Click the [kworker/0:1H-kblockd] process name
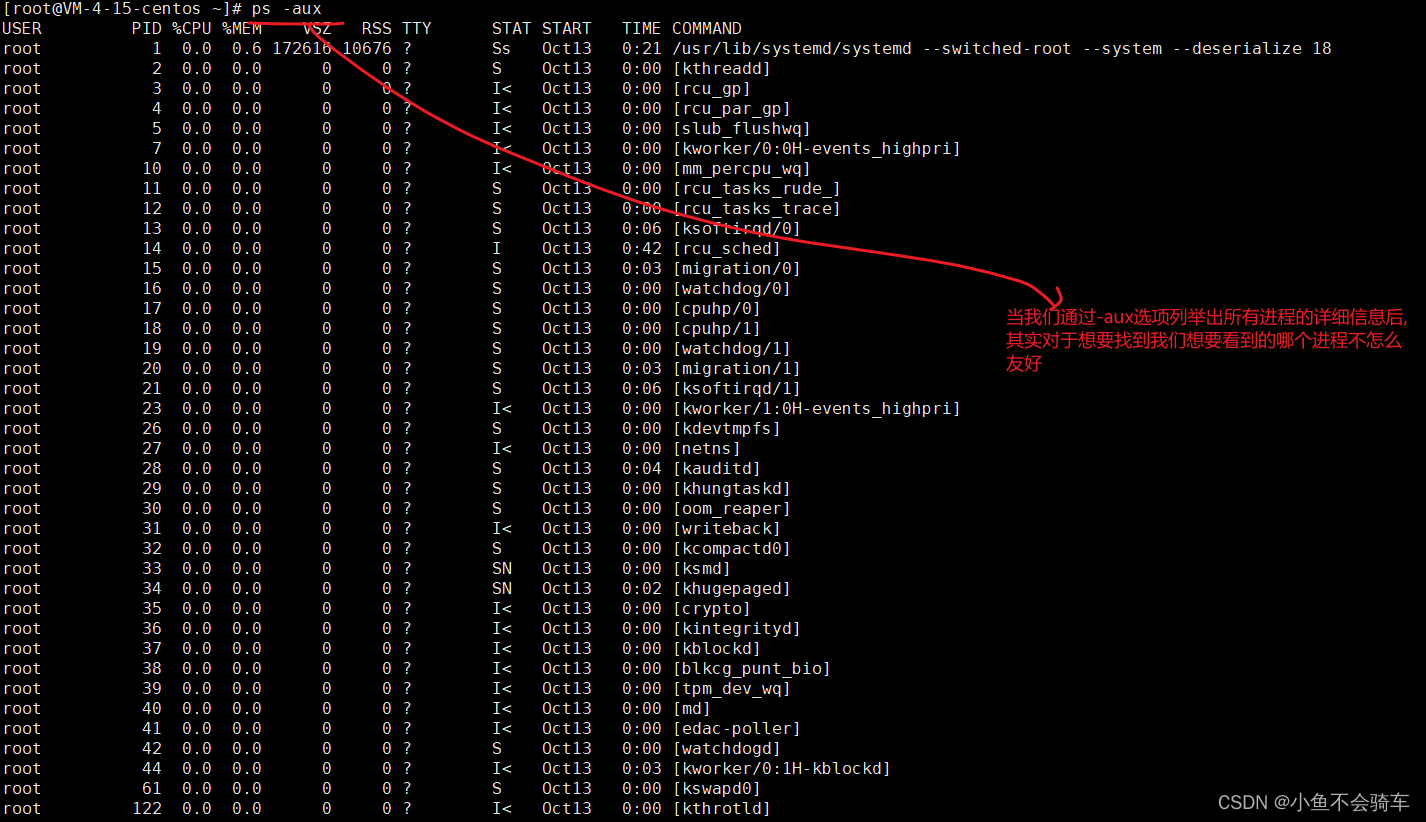 pyautogui.click(x=782, y=769)
